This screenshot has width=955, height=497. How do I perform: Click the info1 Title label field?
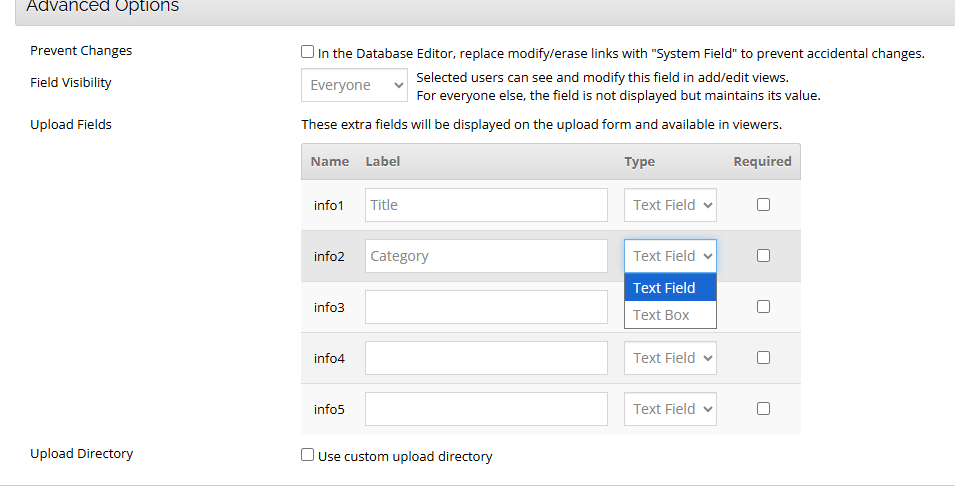(486, 205)
